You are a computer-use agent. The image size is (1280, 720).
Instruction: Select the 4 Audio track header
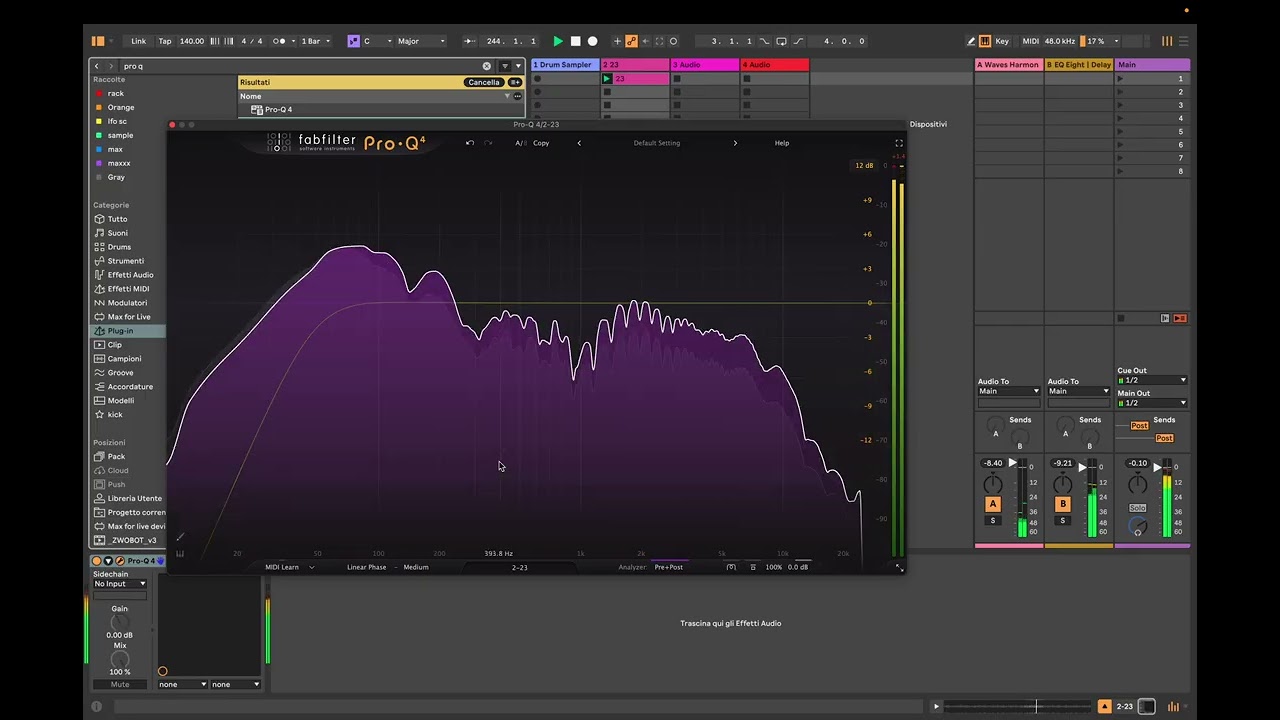(x=774, y=65)
